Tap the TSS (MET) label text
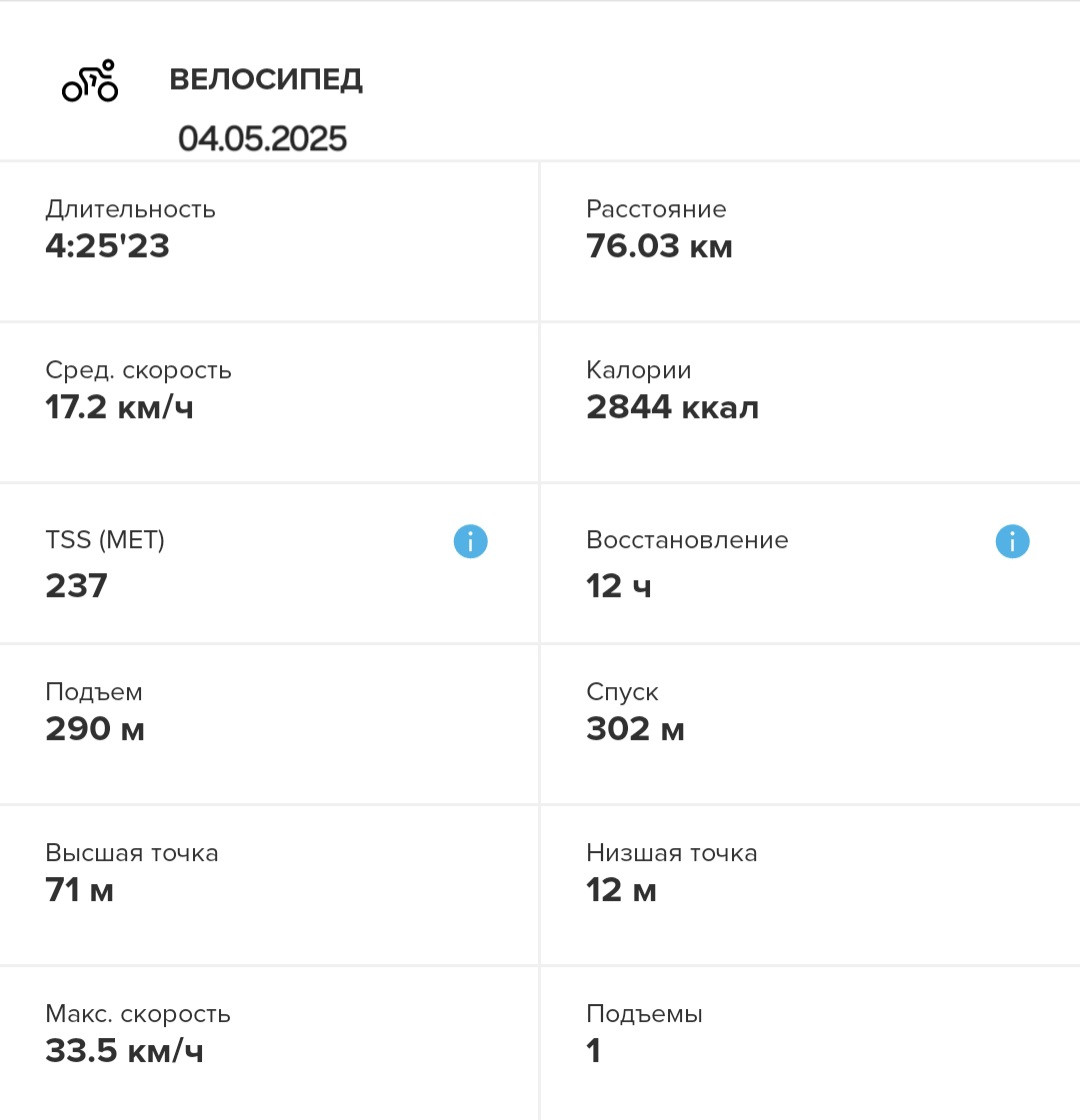Screen dimensions: 1080x1120 pyautogui.click(x=105, y=539)
